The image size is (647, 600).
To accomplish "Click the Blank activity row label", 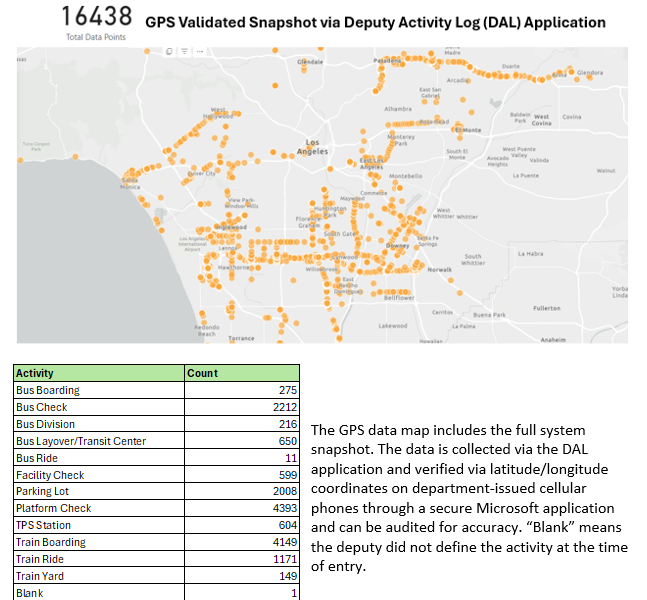I will point(30,593).
